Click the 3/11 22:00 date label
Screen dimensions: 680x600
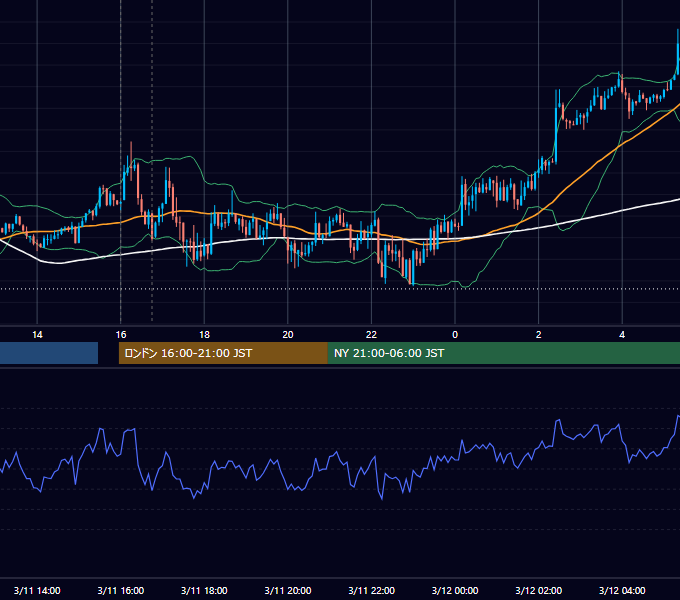point(372,590)
